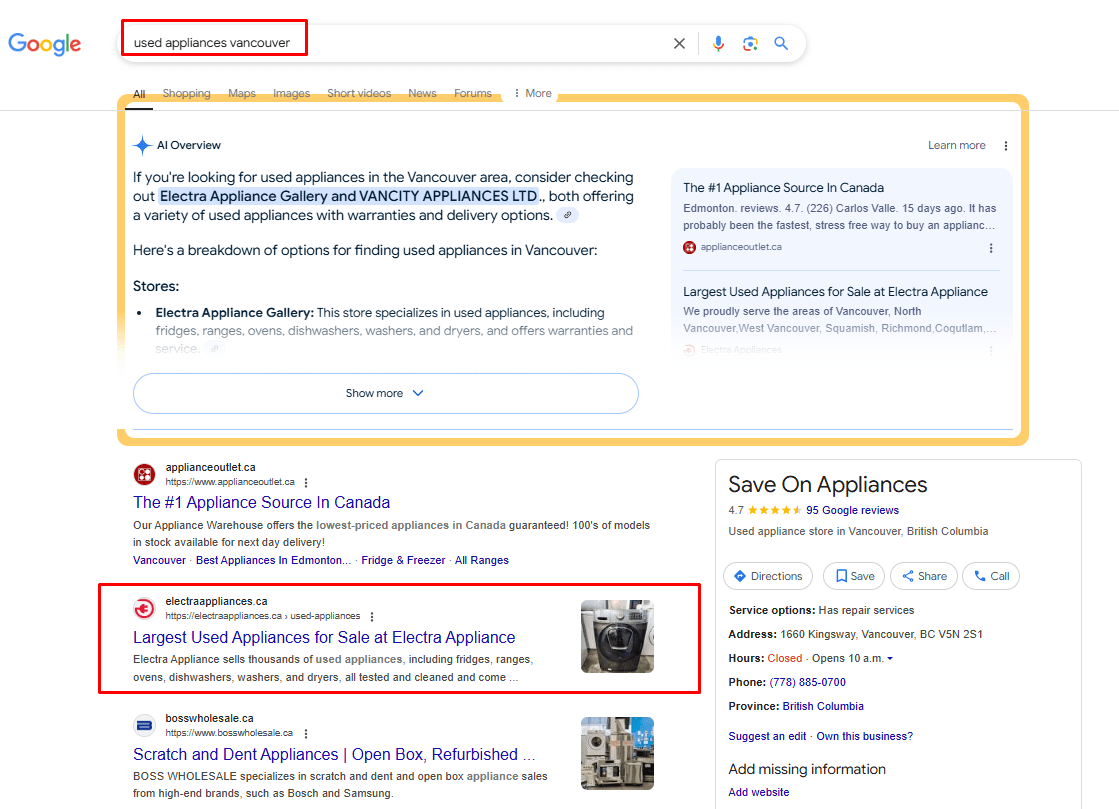Click 'https://www.applianceoutlet.ca' URL text
The height and width of the screenshot is (809, 1119).
click(230, 482)
